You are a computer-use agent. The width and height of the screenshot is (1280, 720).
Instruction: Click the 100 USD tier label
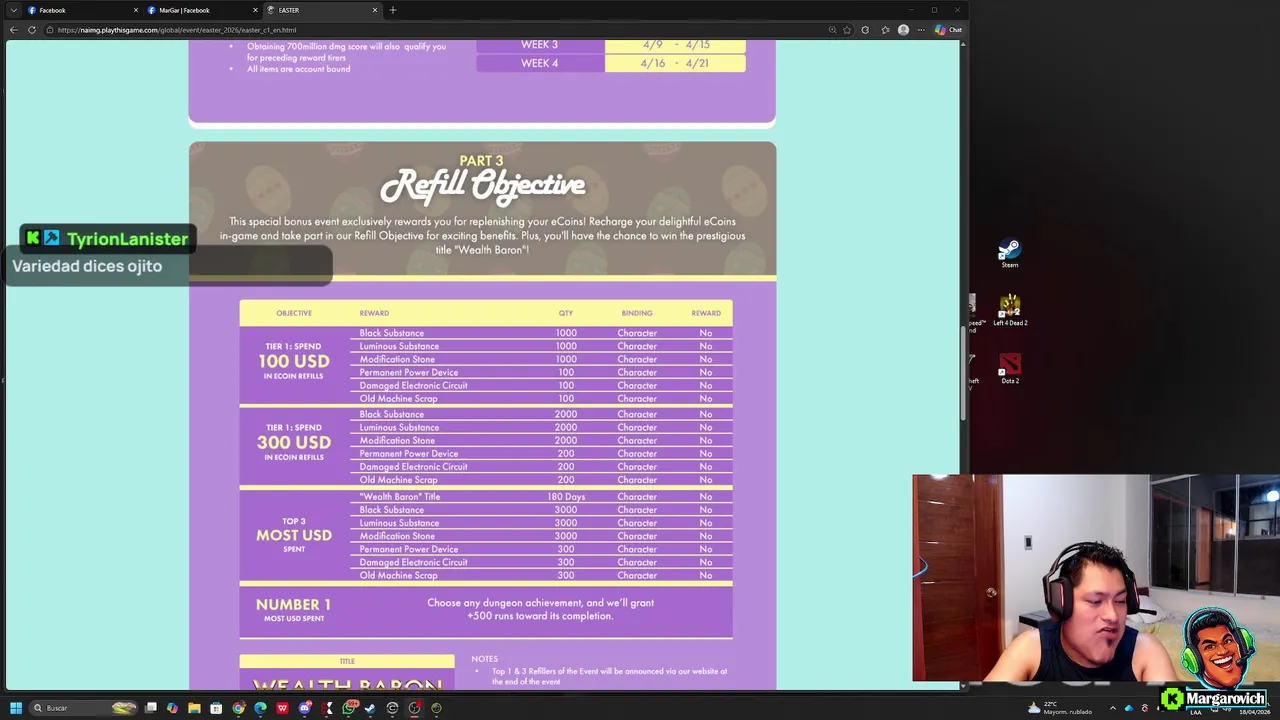pos(294,361)
